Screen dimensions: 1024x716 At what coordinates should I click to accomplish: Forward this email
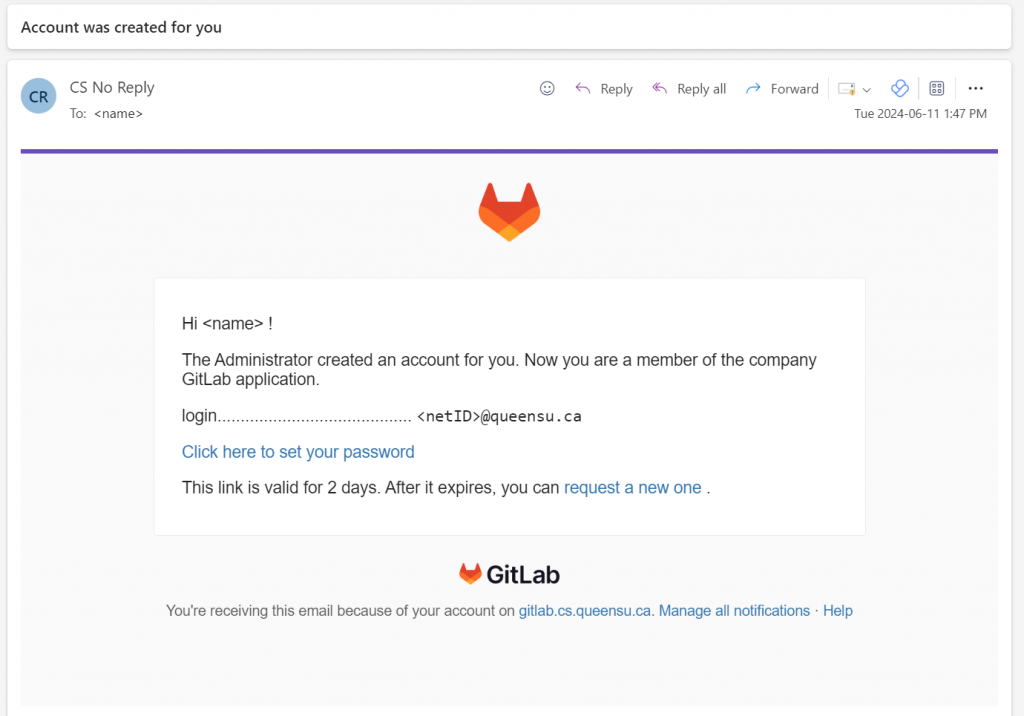pos(782,89)
